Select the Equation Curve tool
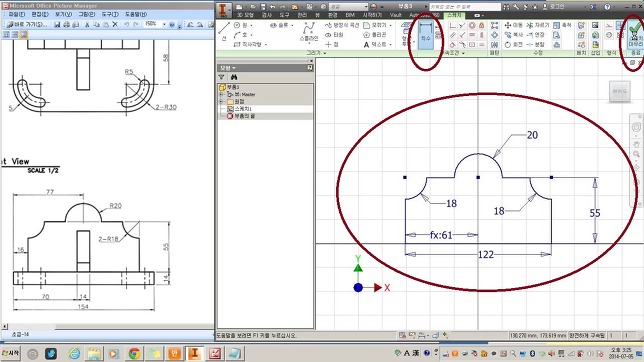 [342, 25]
